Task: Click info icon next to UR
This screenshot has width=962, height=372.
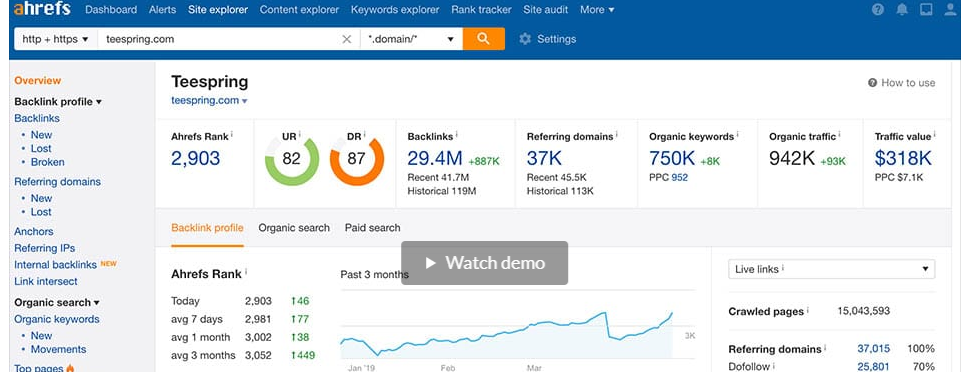Action: tap(301, 135)
